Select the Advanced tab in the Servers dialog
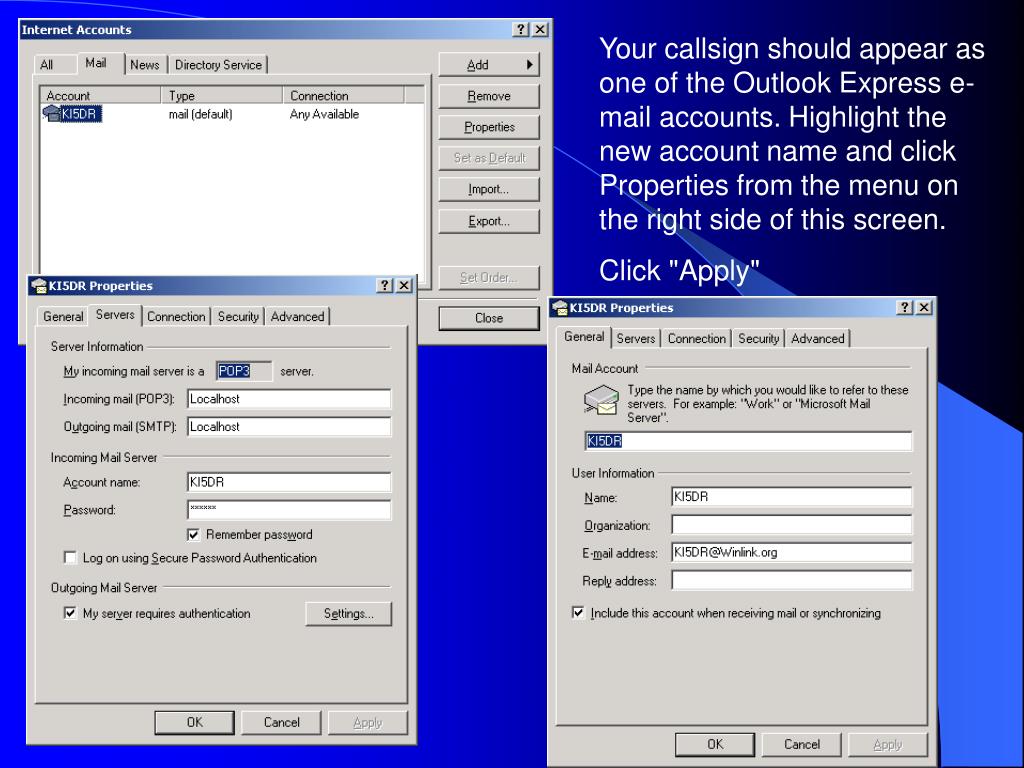The image size is (1024, 768). tap(297, 317)
